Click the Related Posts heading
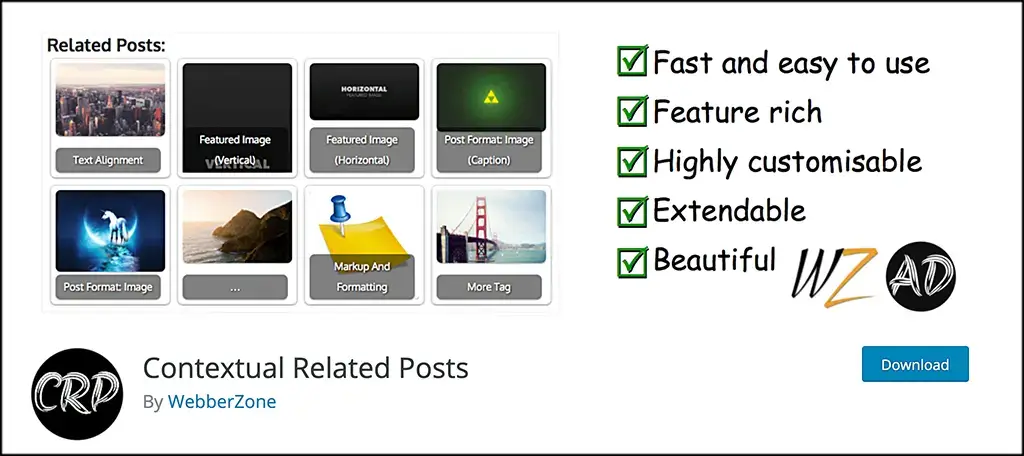 [x=106, y=45]
